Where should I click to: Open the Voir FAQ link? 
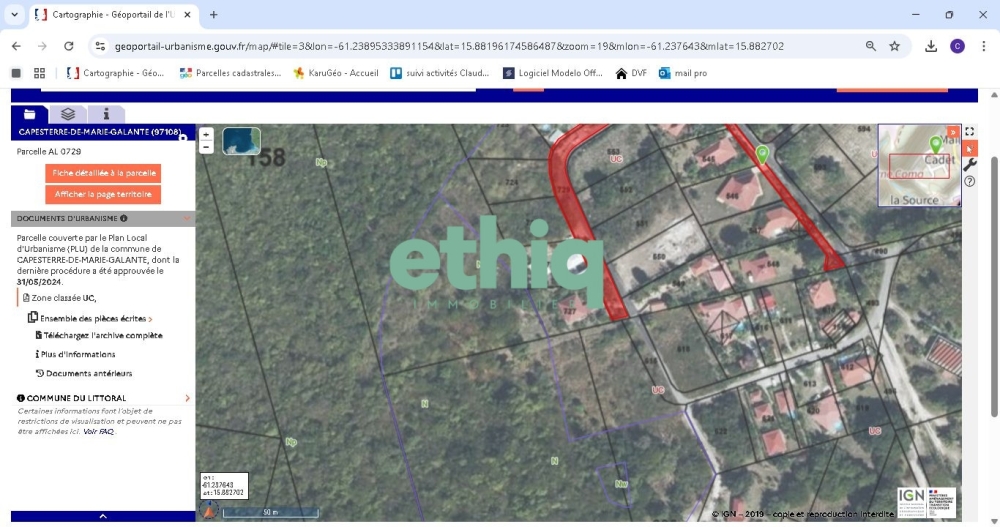coord(98,432)
